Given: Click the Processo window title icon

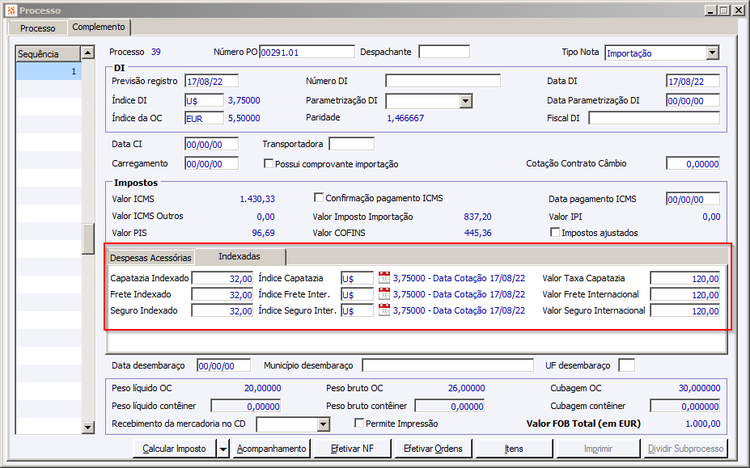Looking at the screenshot, I should (x=9, y=9).
